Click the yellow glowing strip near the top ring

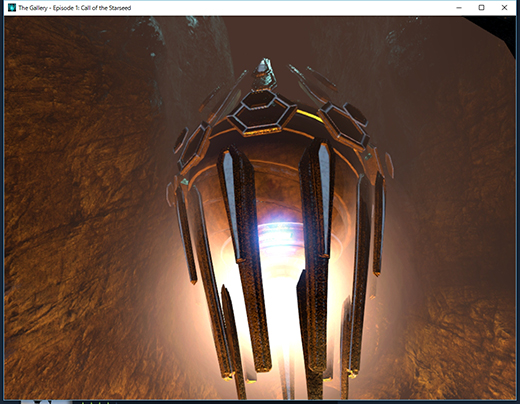[x=310, y=115]
